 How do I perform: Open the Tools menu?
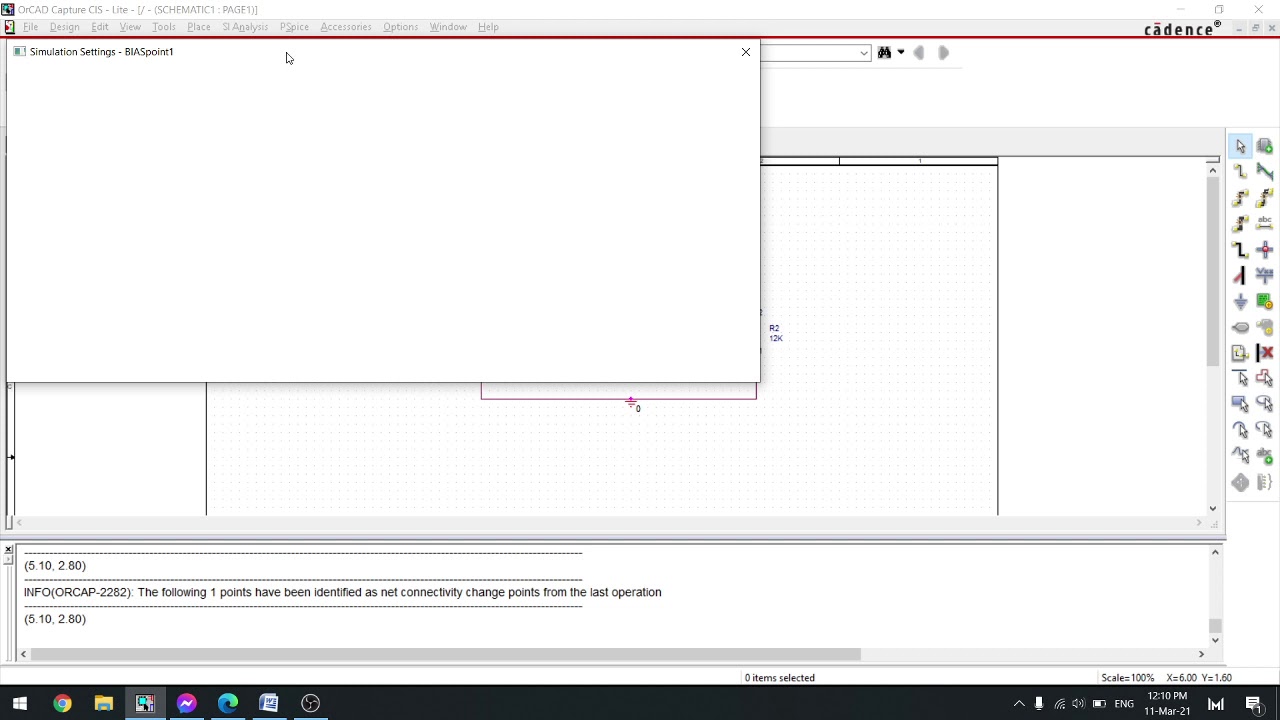click(x=164, y=27)
